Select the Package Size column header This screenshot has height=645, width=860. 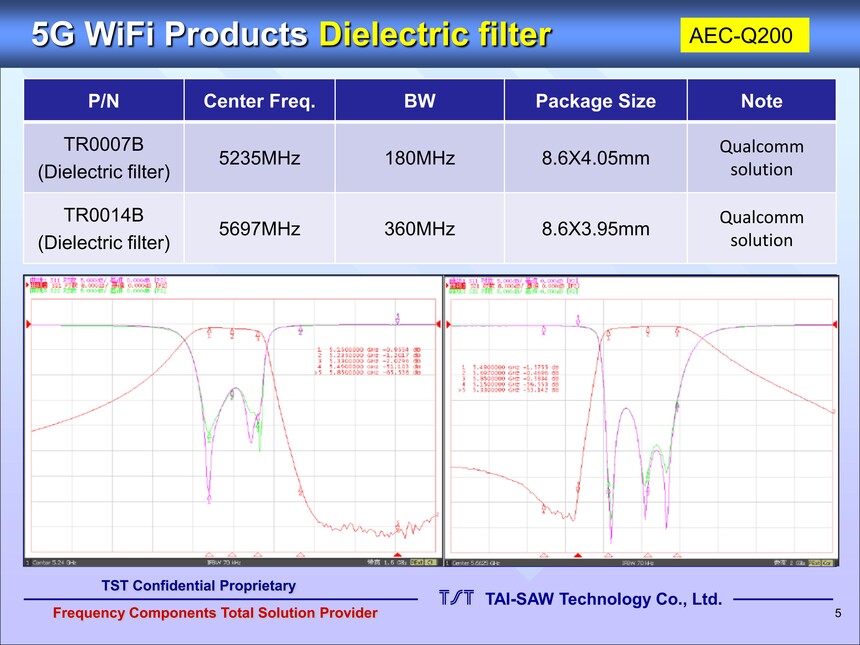[x=595, y=101]
